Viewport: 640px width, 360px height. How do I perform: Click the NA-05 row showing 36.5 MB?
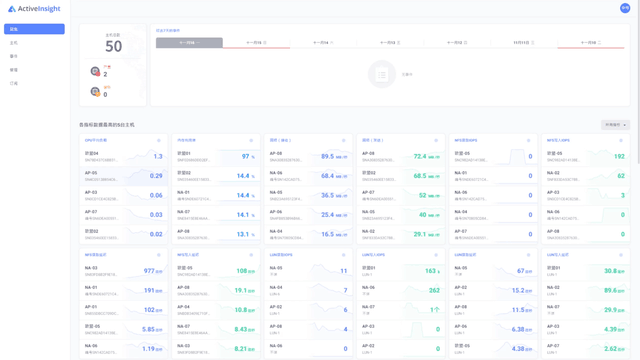[x=309, y=196]
